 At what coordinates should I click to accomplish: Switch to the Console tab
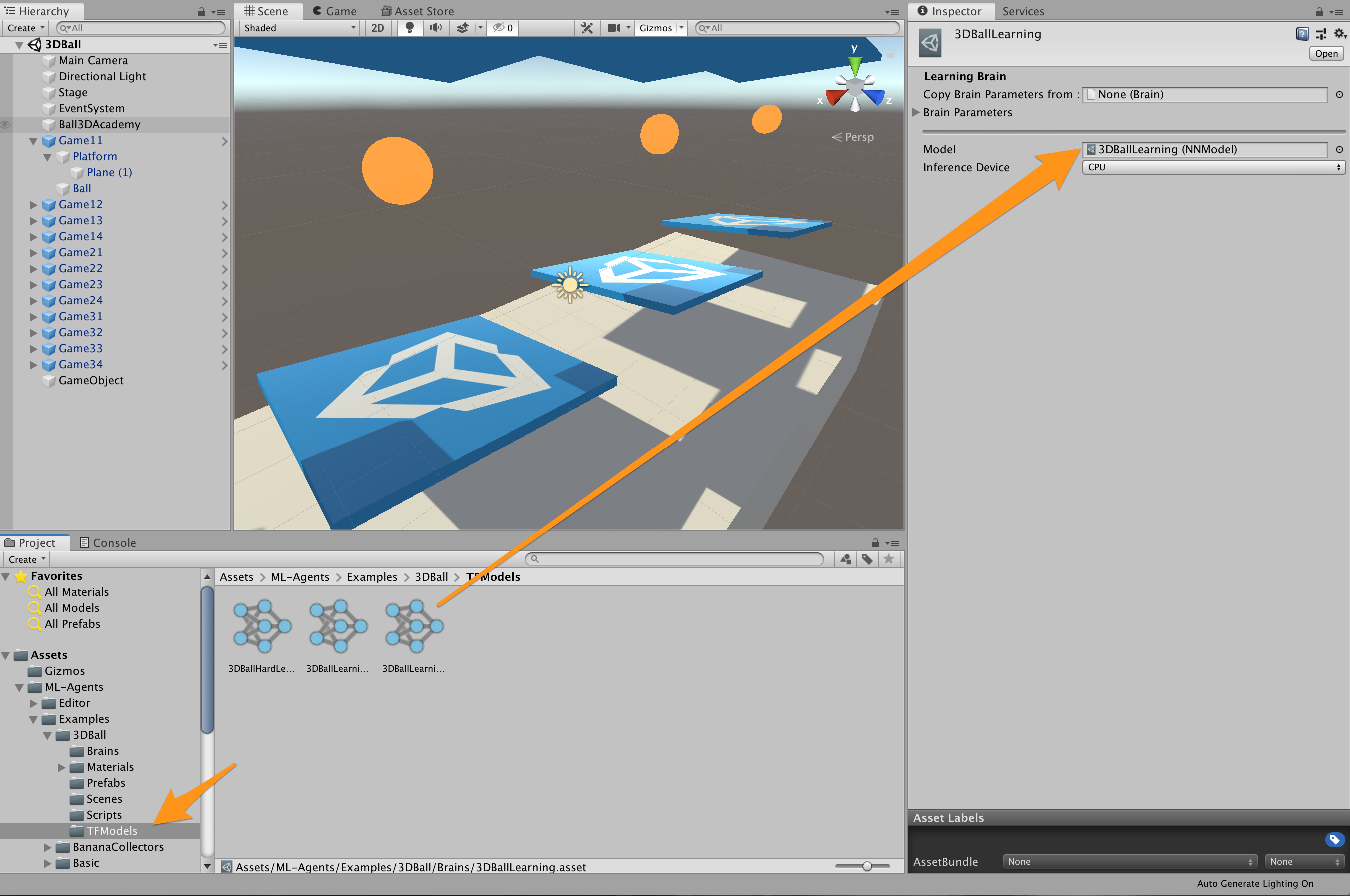click(108, 543)
